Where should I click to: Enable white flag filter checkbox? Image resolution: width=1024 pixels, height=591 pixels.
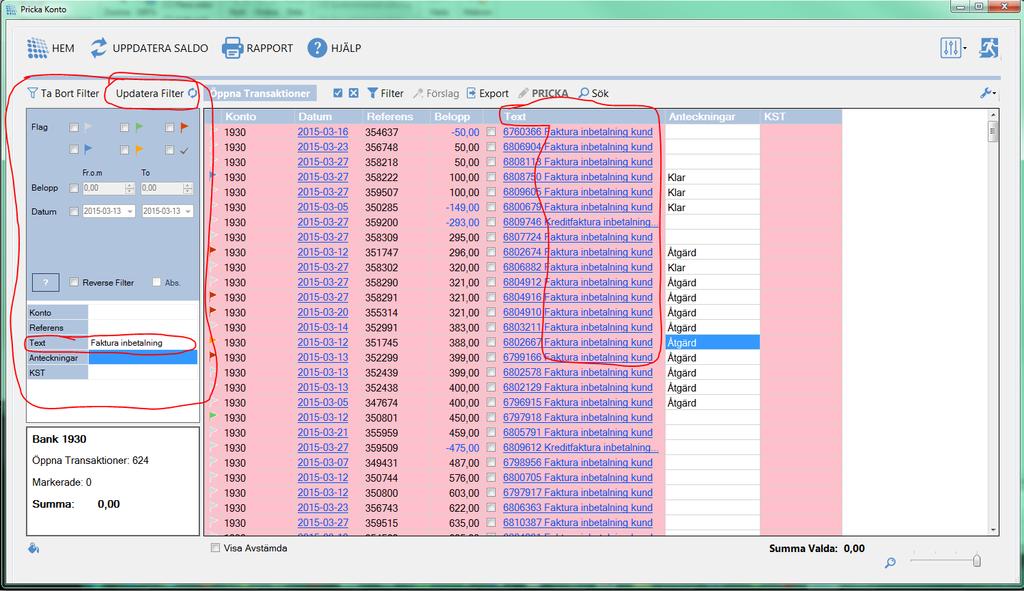[x=74, y=127]
